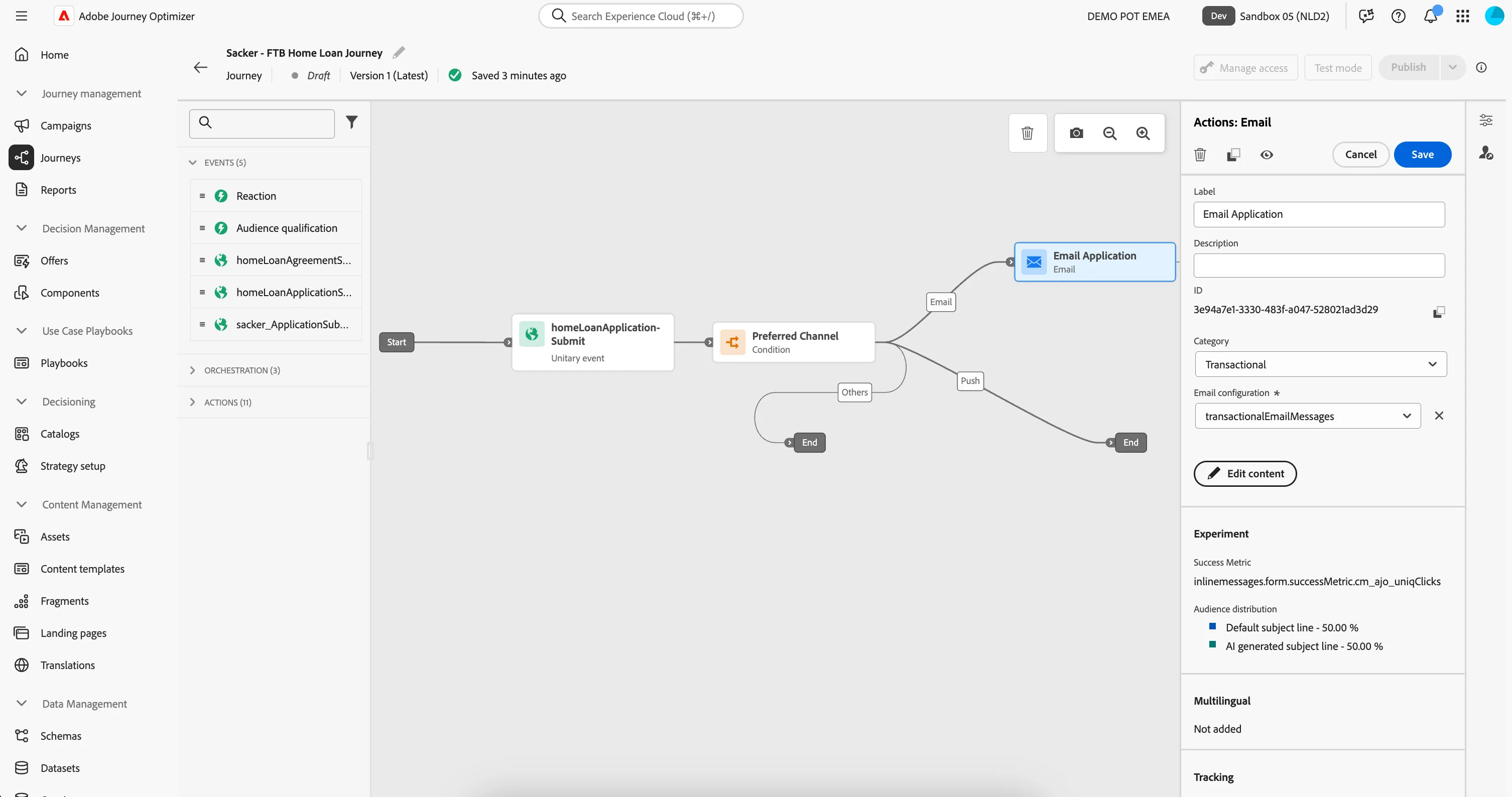Collapse the EVENTS (5) section
Image resolution: width=1512 pixels, height=797 pixels.
(x=273, y=163)
